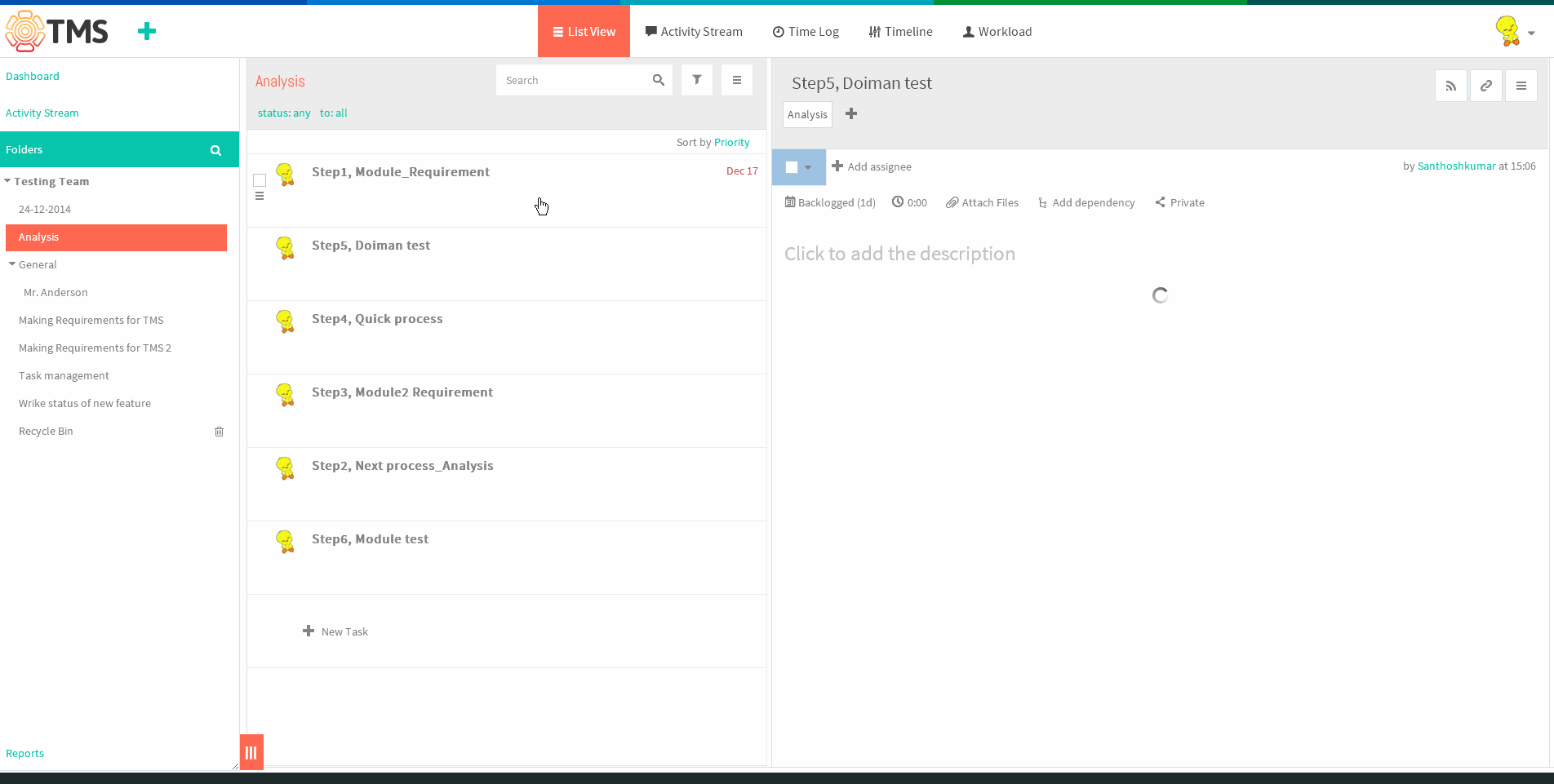Copy the task link icon
Viewport: 1554px width, 784px height.
coord(1486,86)
